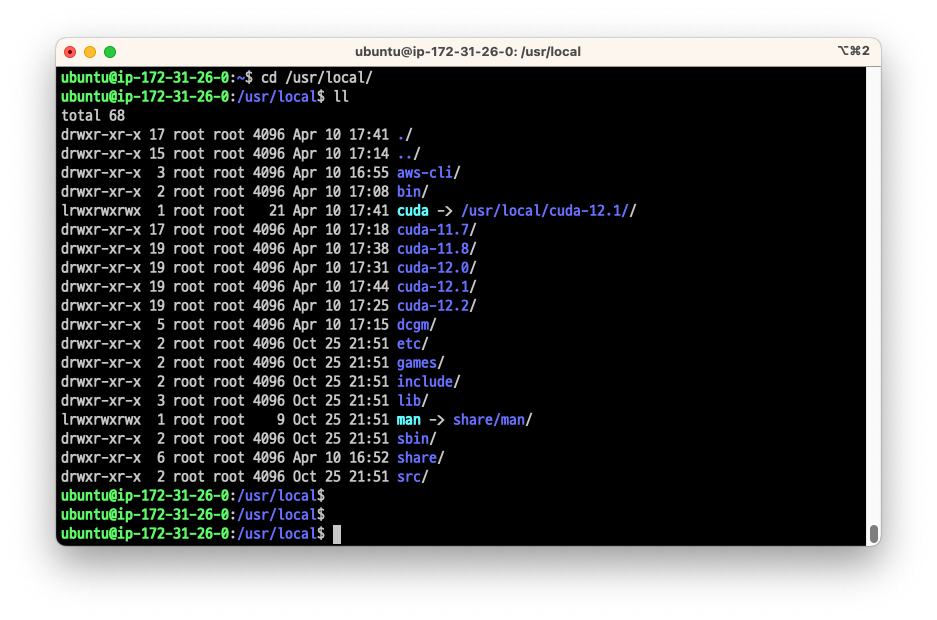Click the 'cuda-11.8/' directory name

click(437, 248)
